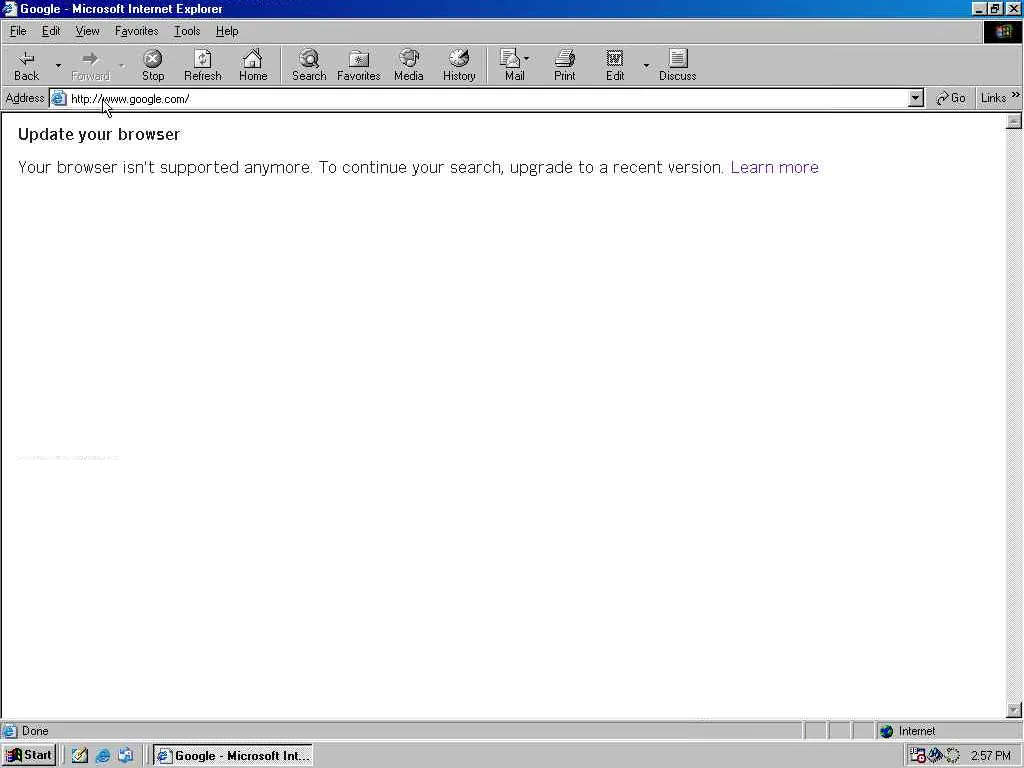Open the File menu
Screen dimensions: 1024x768
tap(18, 31)
